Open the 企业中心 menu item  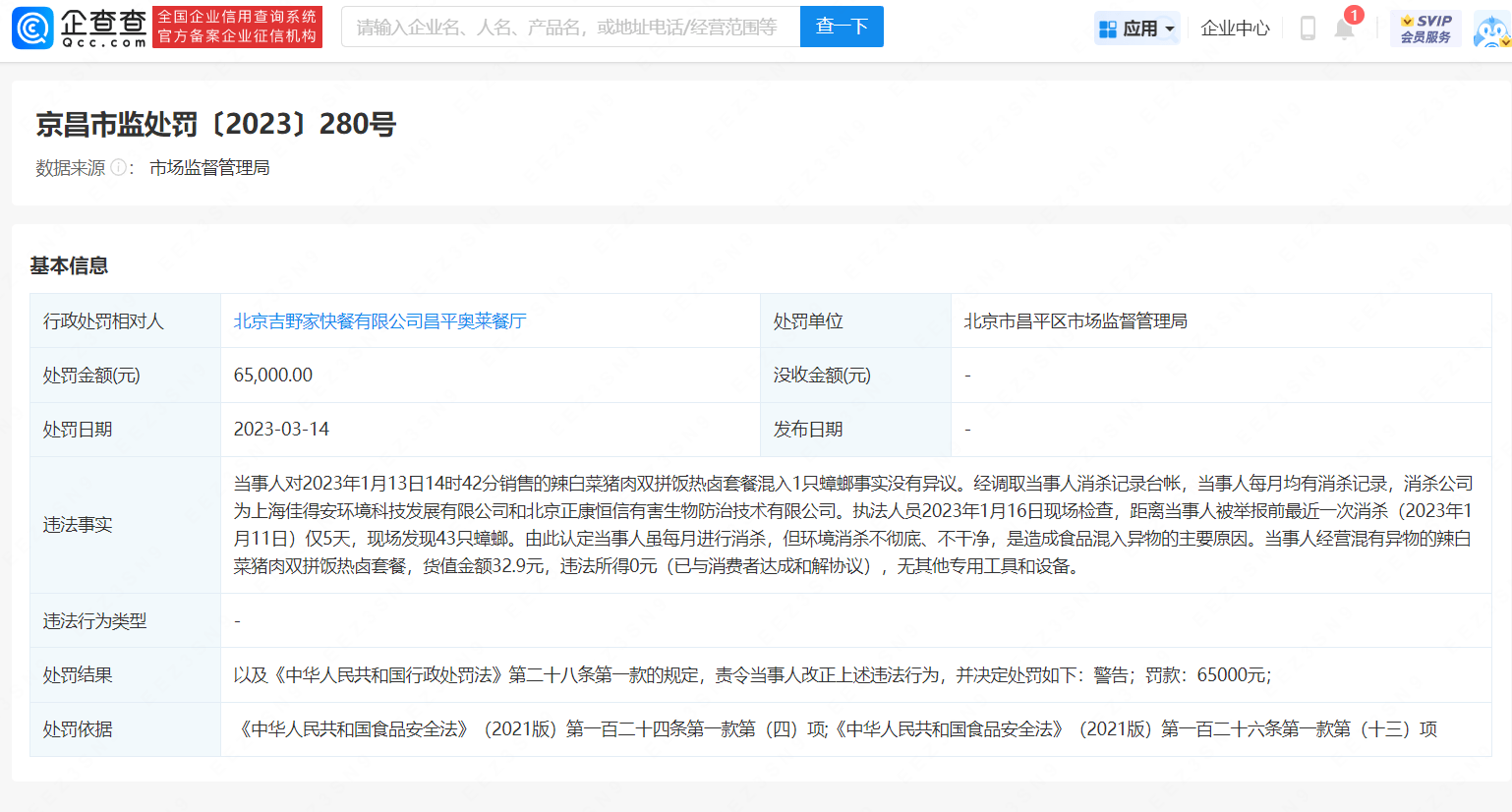point(1235,29)
